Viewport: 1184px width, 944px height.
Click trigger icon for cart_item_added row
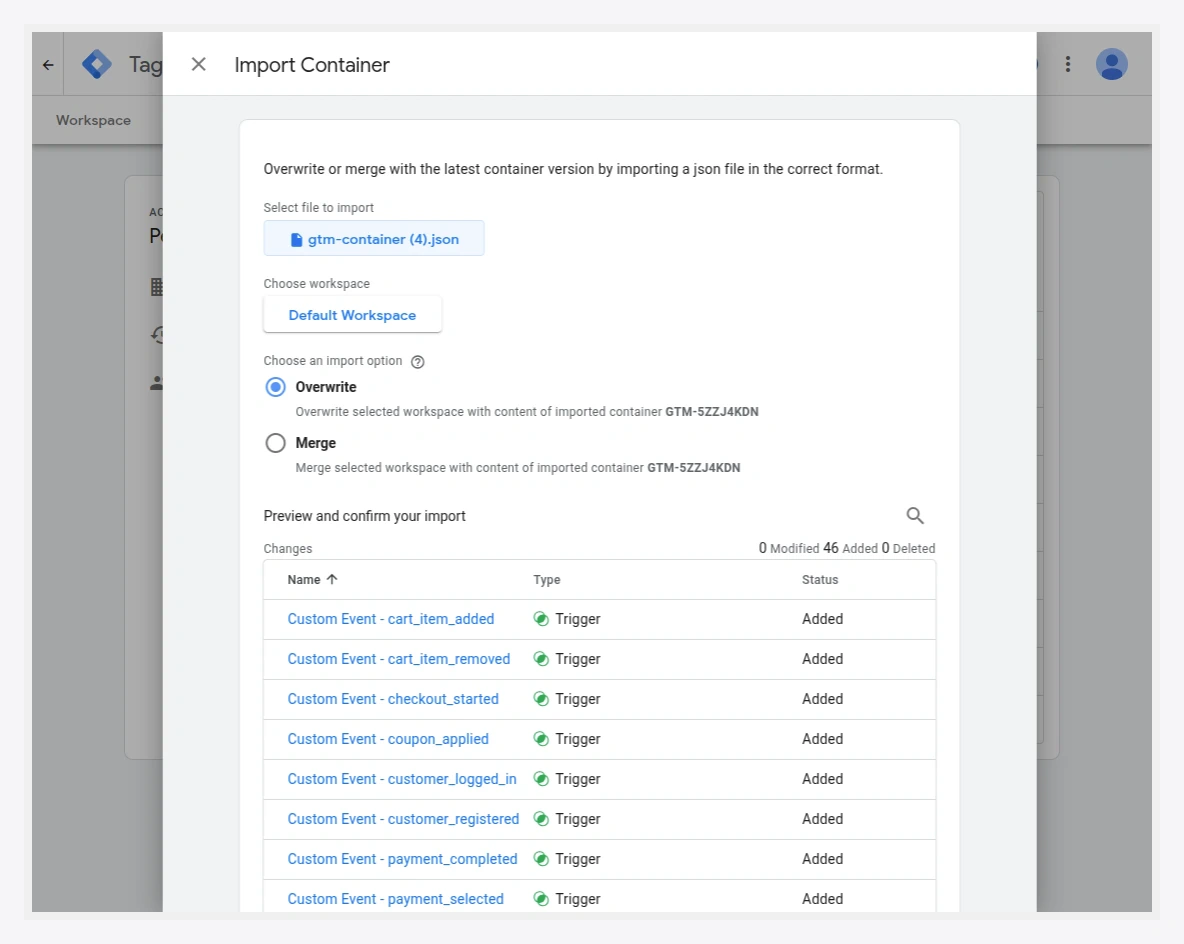pyautogui.click(x=541, y=619)
